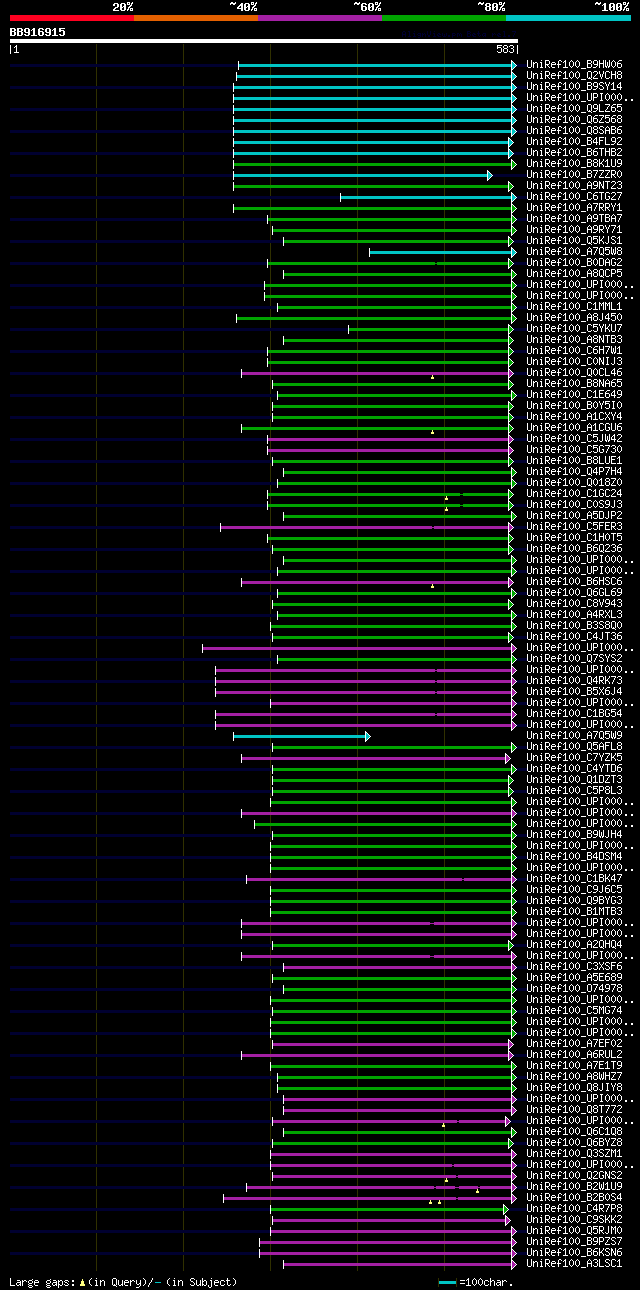The image size is (640, 1290).
Task: Open hit UniRef100_Q9LZ65
Action: (573, 108)
